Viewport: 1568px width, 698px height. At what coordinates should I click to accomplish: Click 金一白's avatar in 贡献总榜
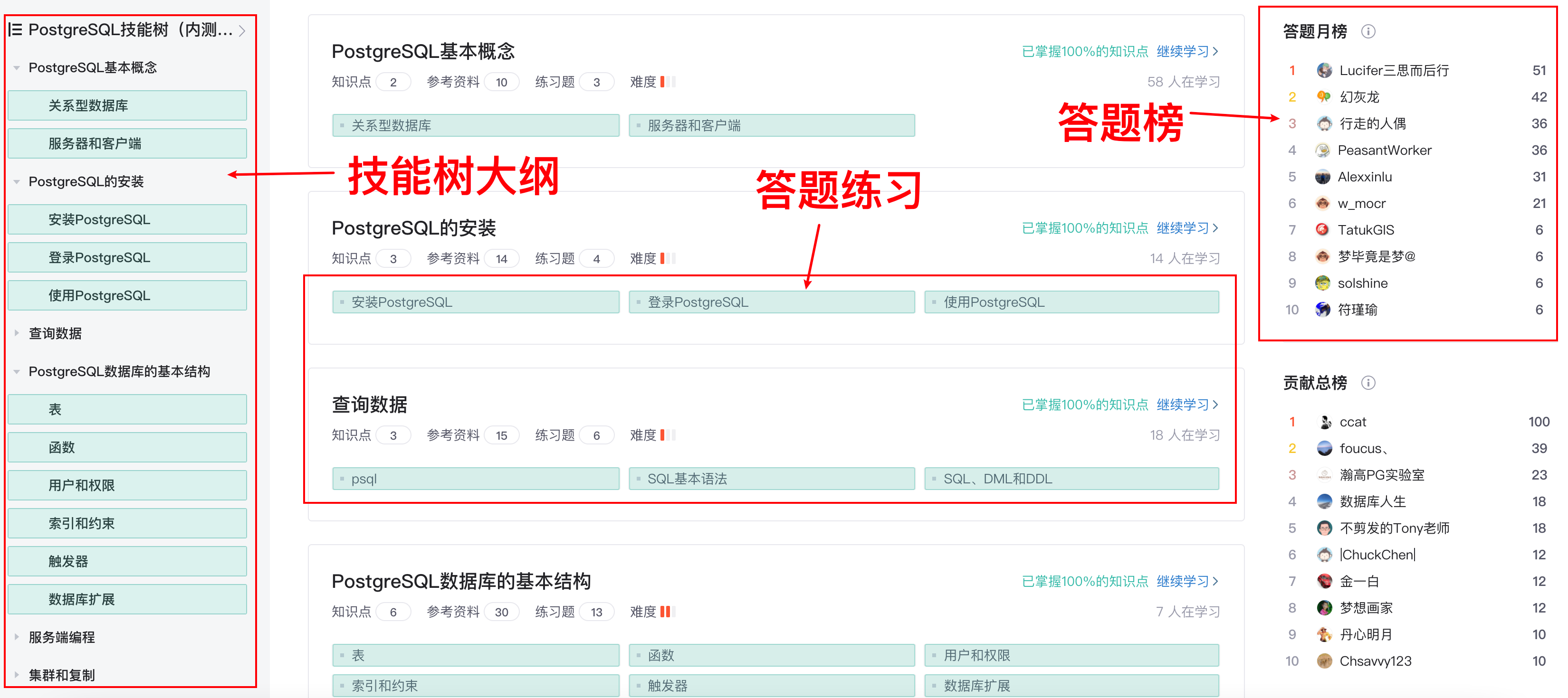tap(1325, 581)
